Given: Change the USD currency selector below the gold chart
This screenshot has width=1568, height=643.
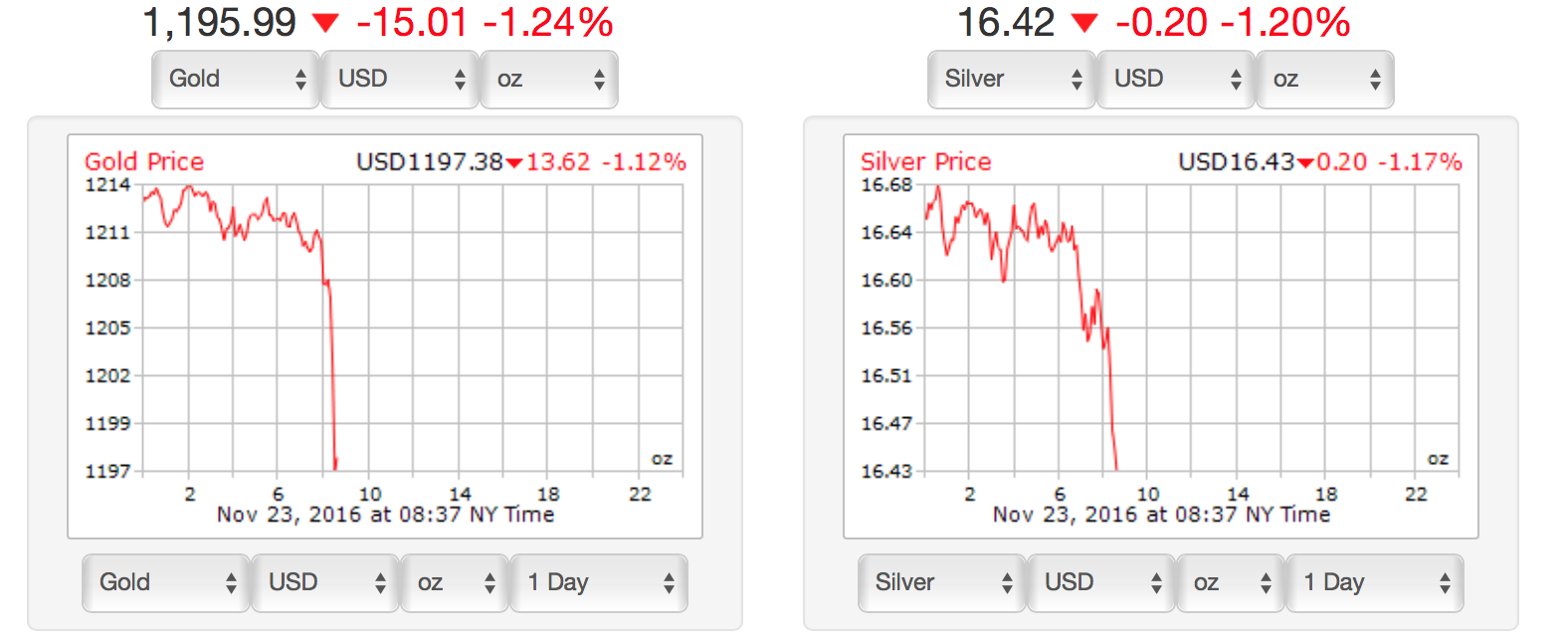Looking at the screenshot, I should [325, 583].
